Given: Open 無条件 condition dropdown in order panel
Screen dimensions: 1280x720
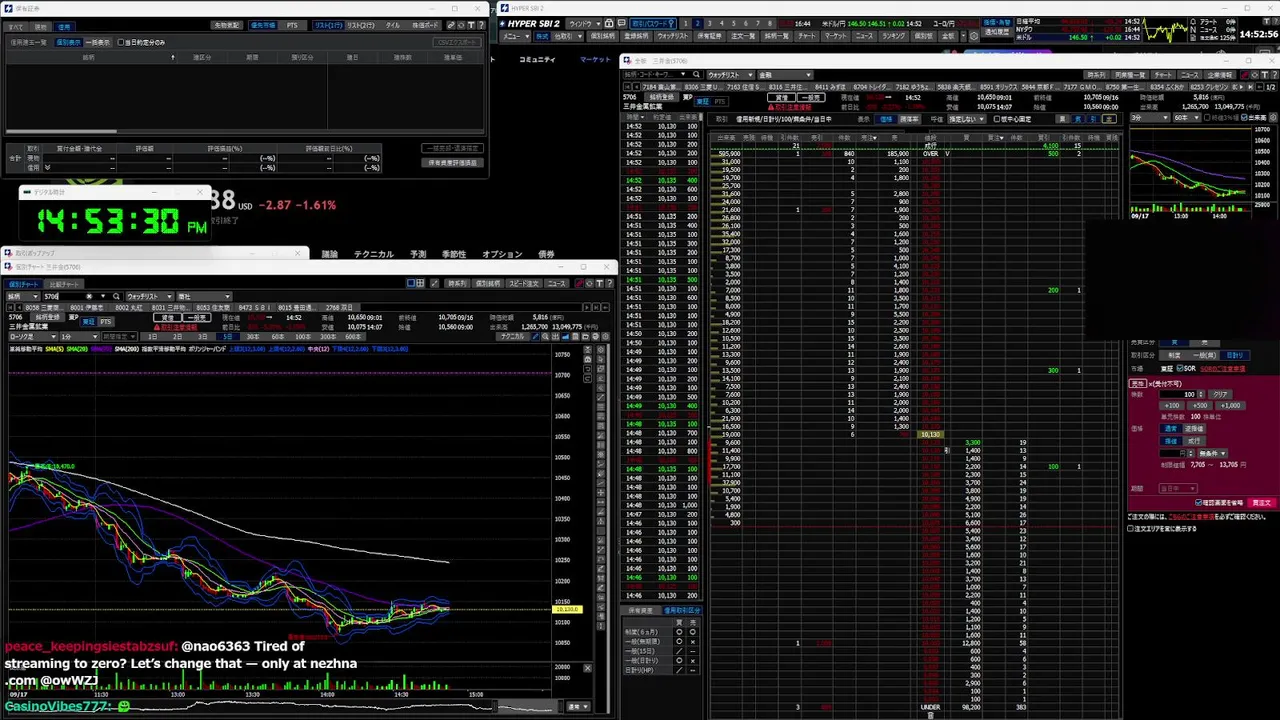Looking at the screenshot, I should (1213, 453).
